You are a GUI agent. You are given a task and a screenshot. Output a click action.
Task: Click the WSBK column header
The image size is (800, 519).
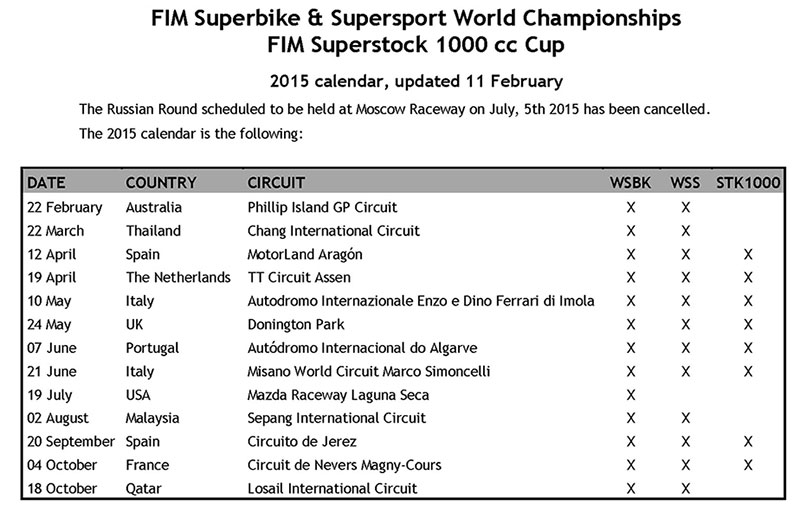click(x=630, y=183)
